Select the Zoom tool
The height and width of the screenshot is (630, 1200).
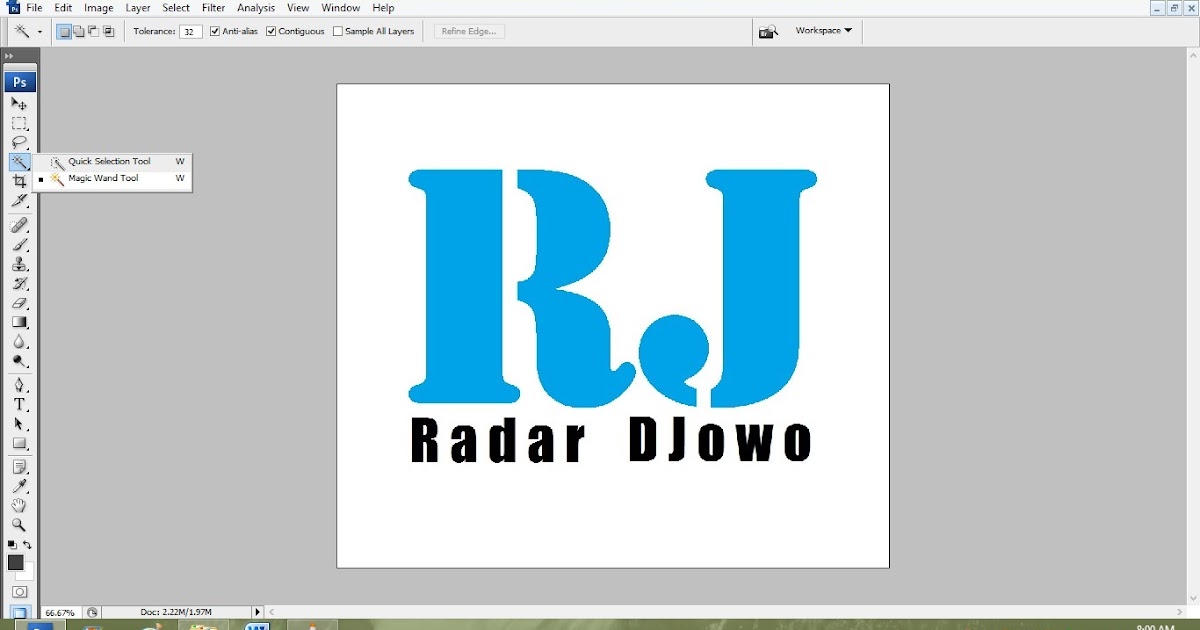20,526
